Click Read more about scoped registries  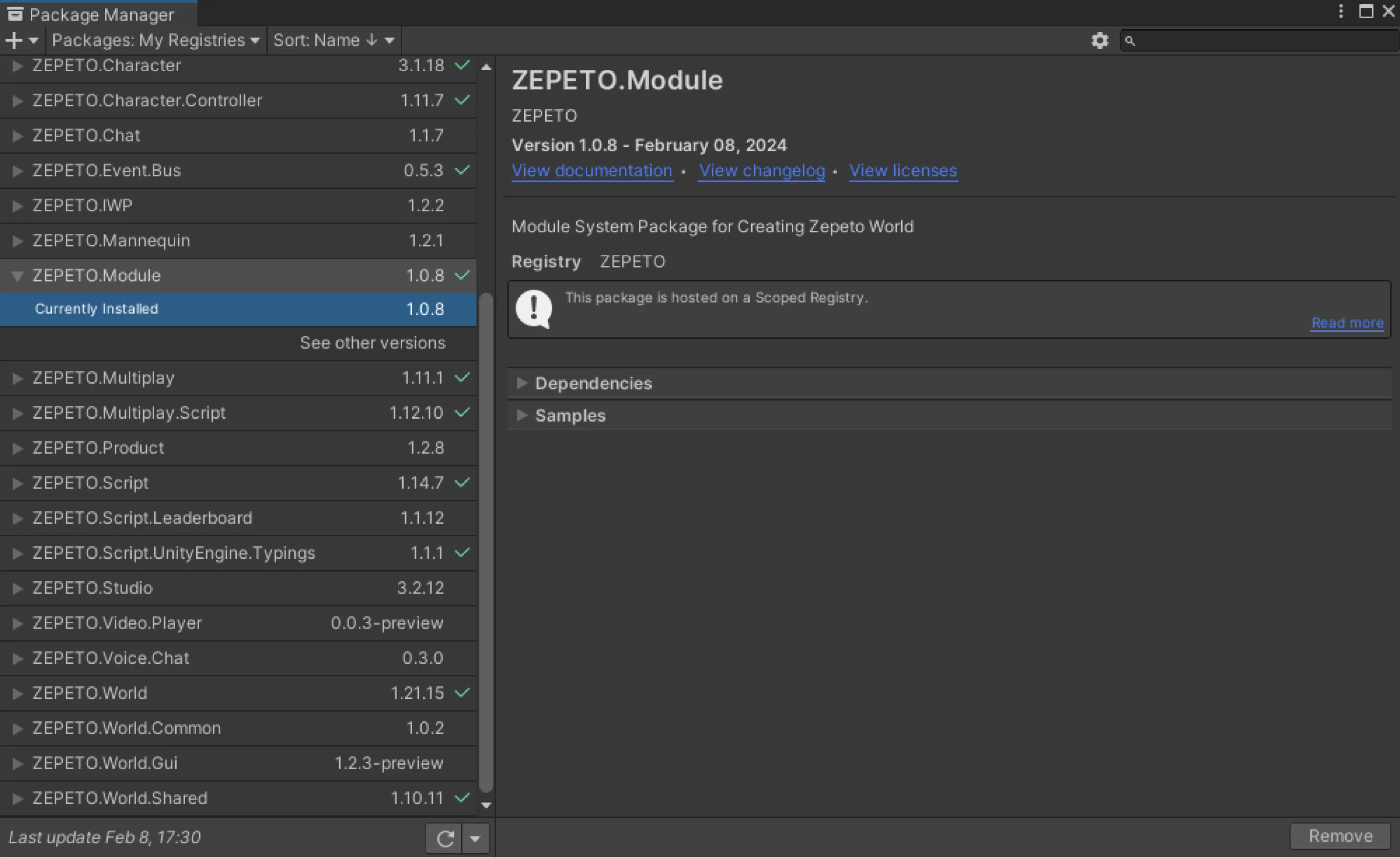pyautogui.click(x=1347, y=323)
